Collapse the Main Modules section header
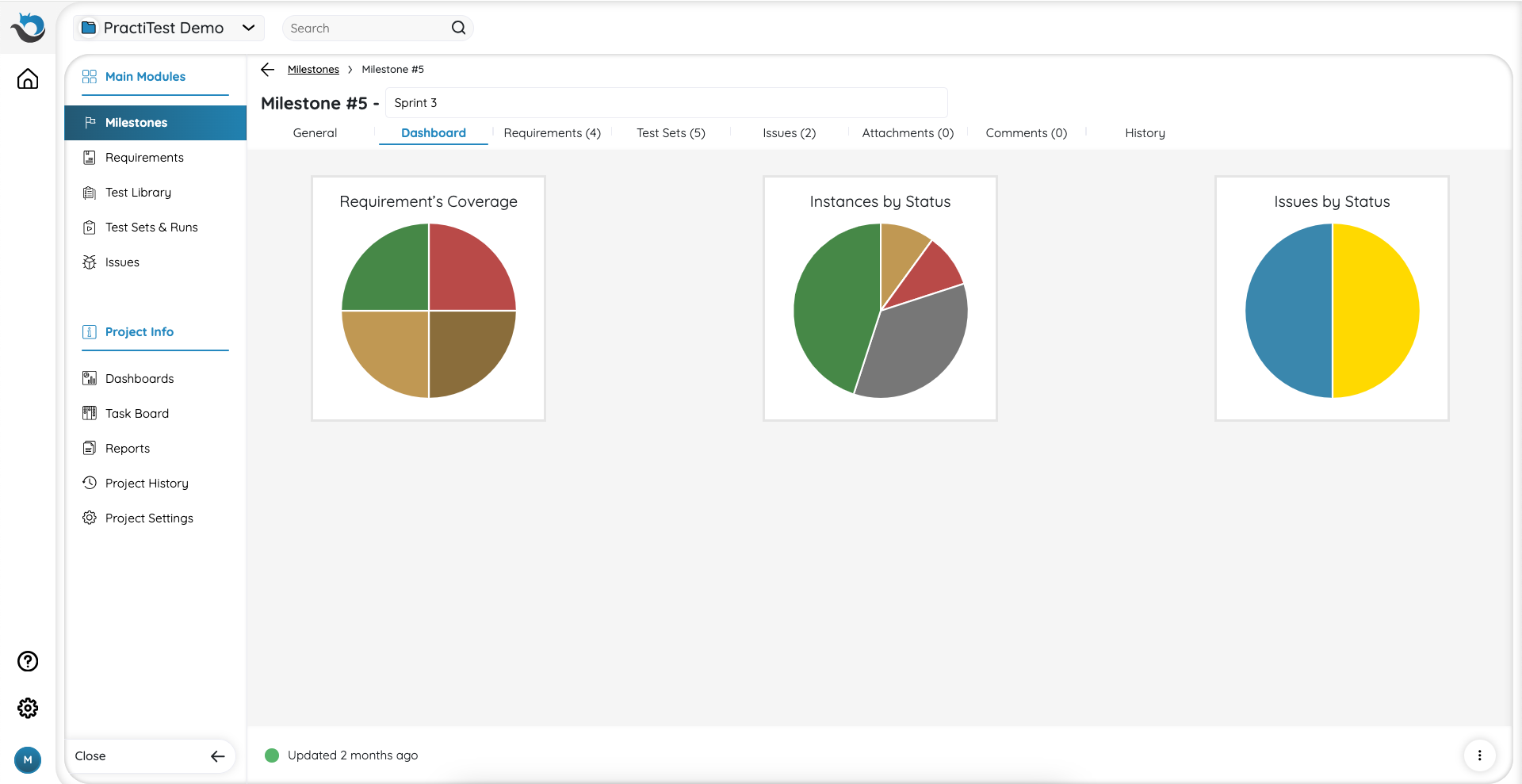The width and height of the screenshot is (1522, 784). 145,77
